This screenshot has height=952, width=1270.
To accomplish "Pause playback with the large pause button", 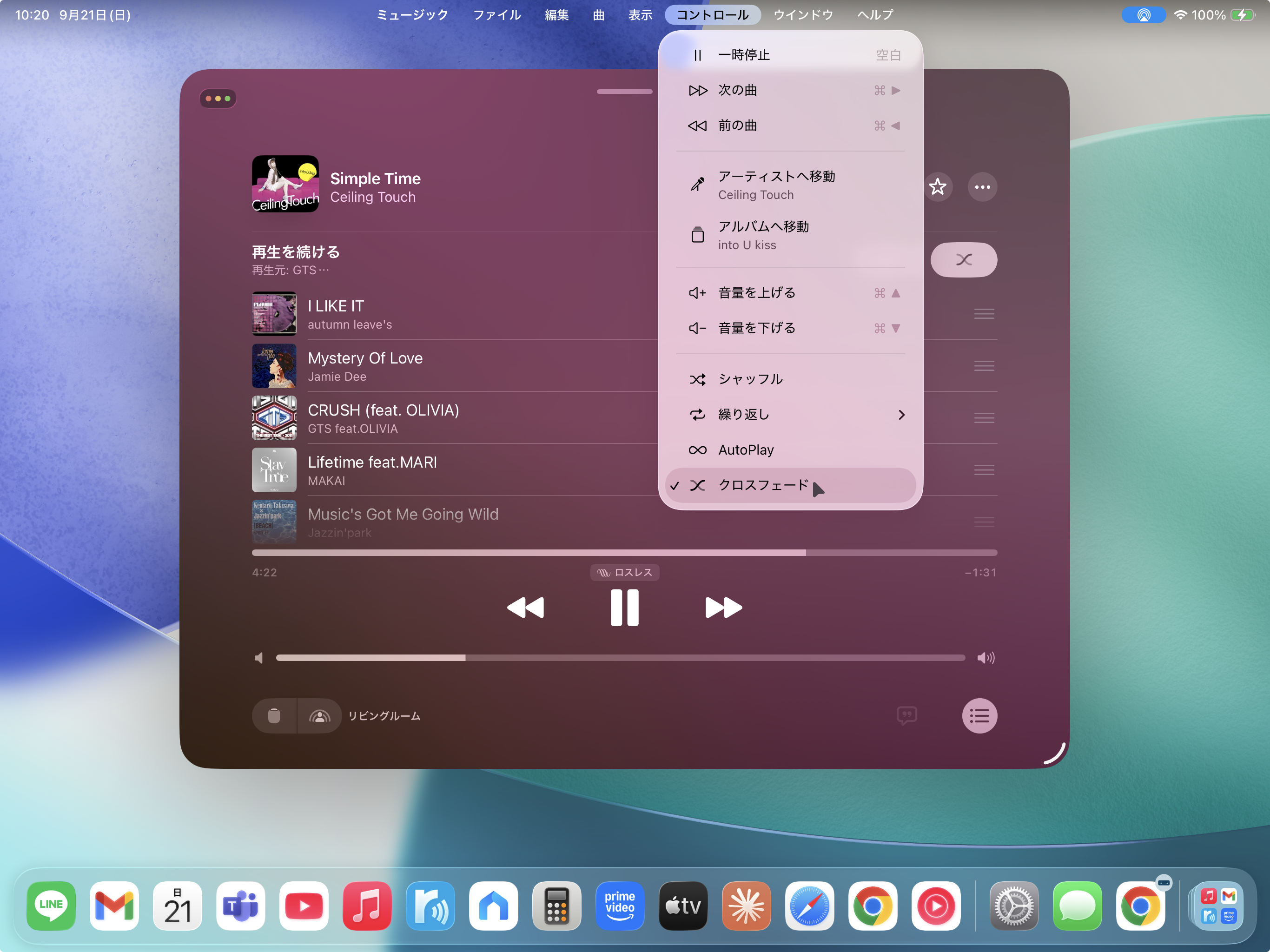I will click(624, 608).
